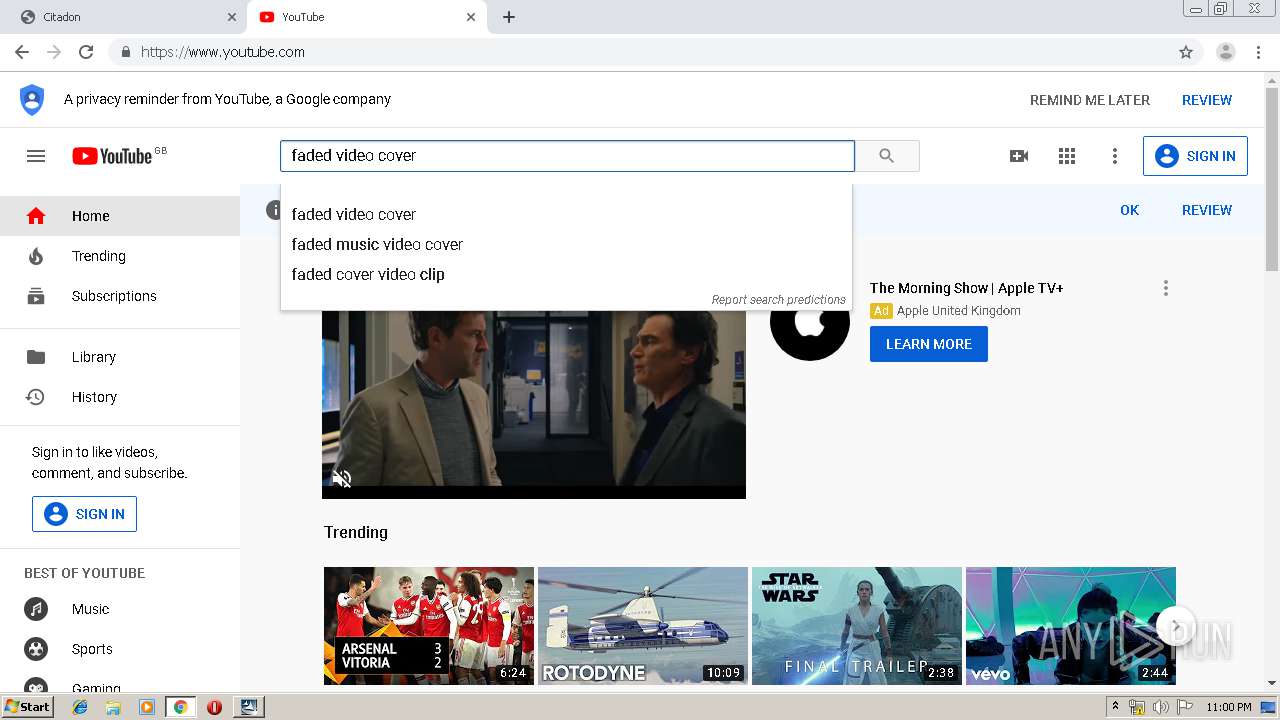Switch to the Citadon browser tab
The image size is (1280, 720).
123,17
